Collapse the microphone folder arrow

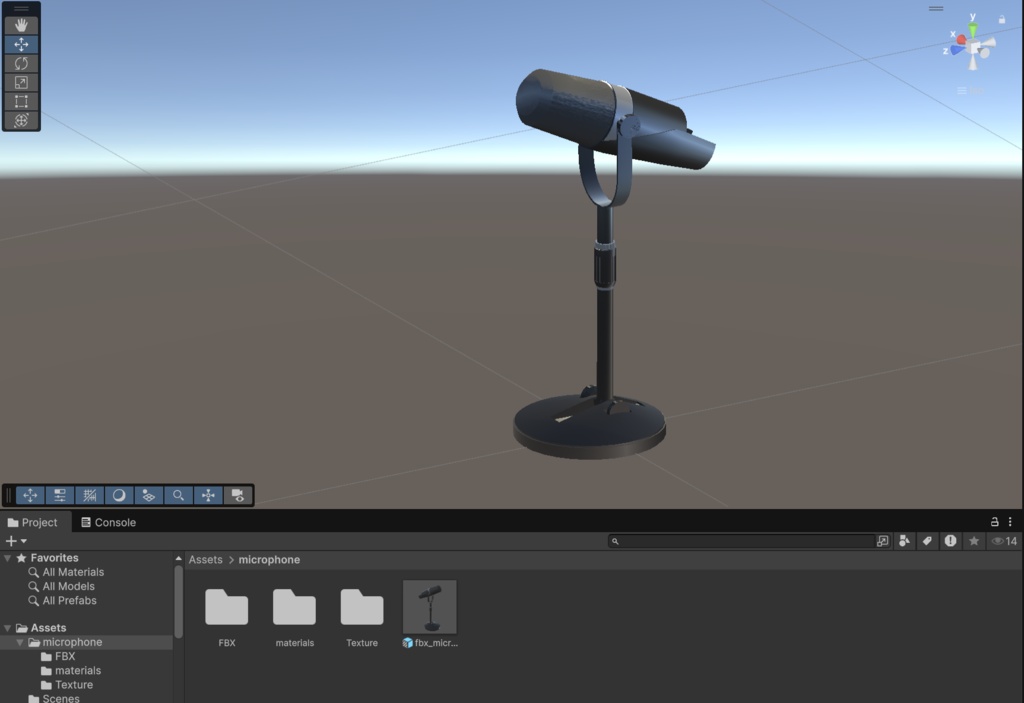(x=20, y=642)
